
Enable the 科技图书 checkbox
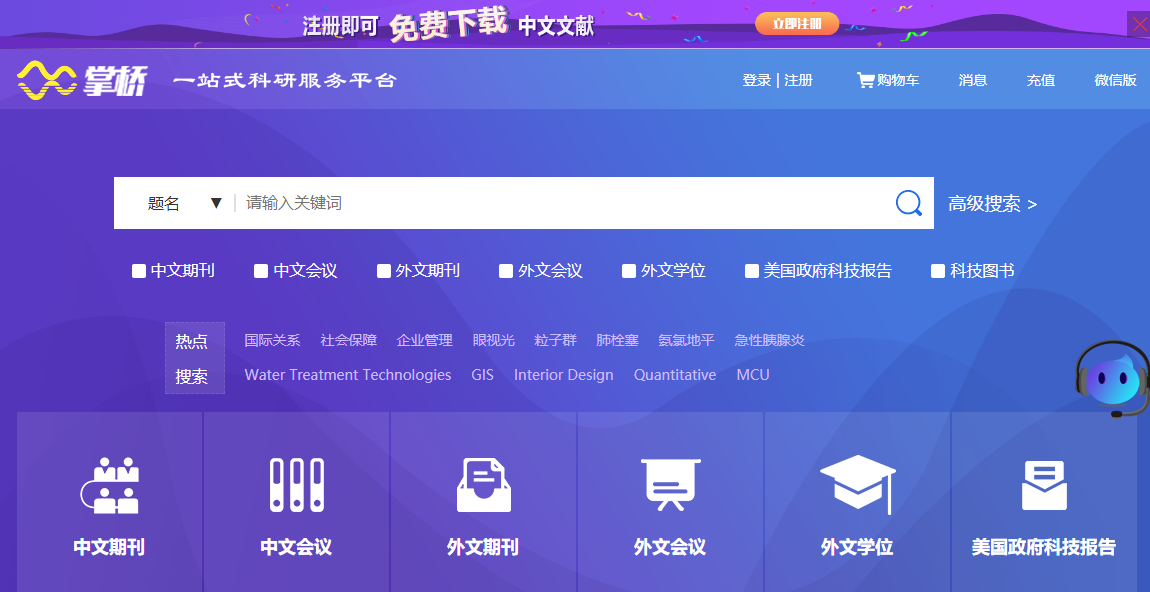(x=937, y=270)
